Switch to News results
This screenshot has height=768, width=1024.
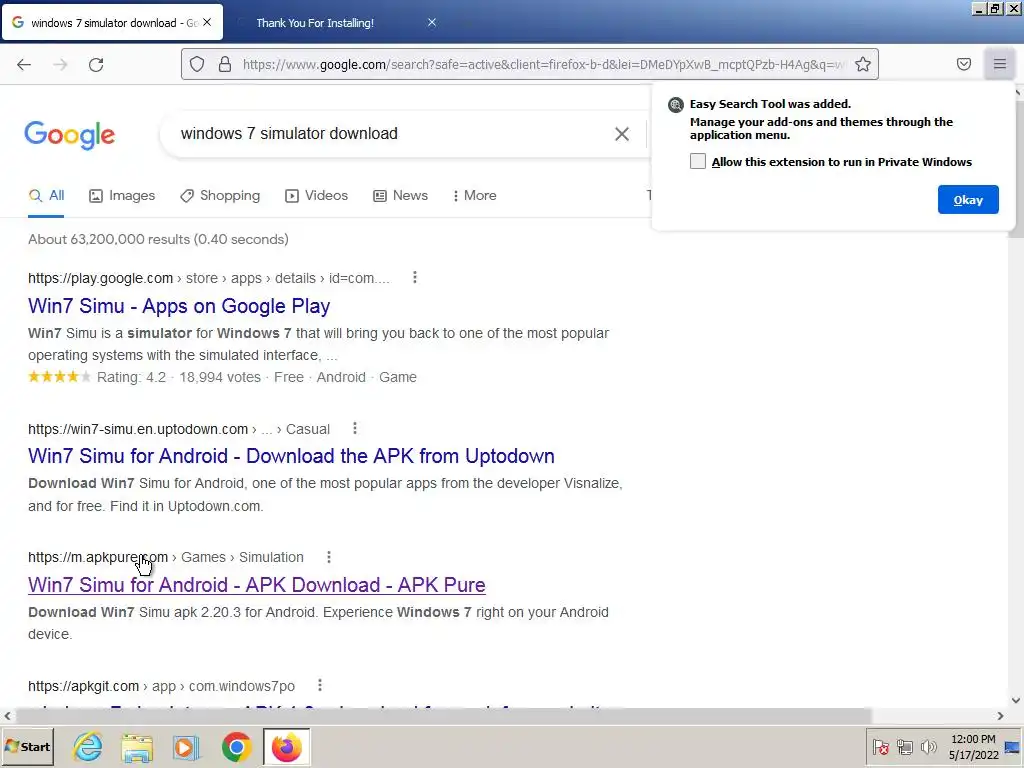(400, 195)
